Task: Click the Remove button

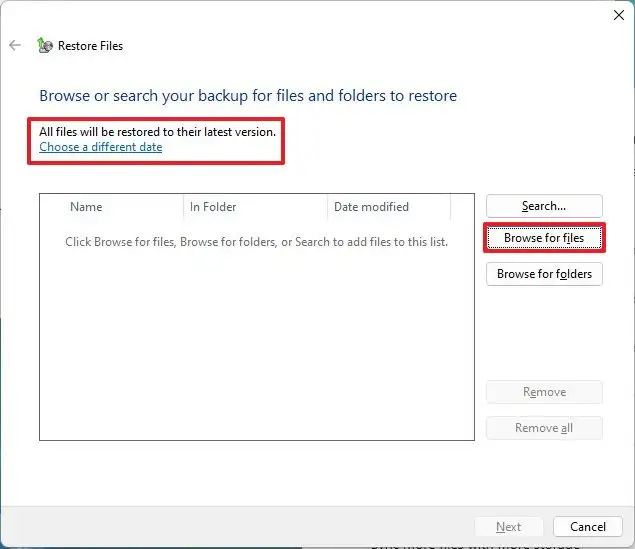Action: click(544, 392)
